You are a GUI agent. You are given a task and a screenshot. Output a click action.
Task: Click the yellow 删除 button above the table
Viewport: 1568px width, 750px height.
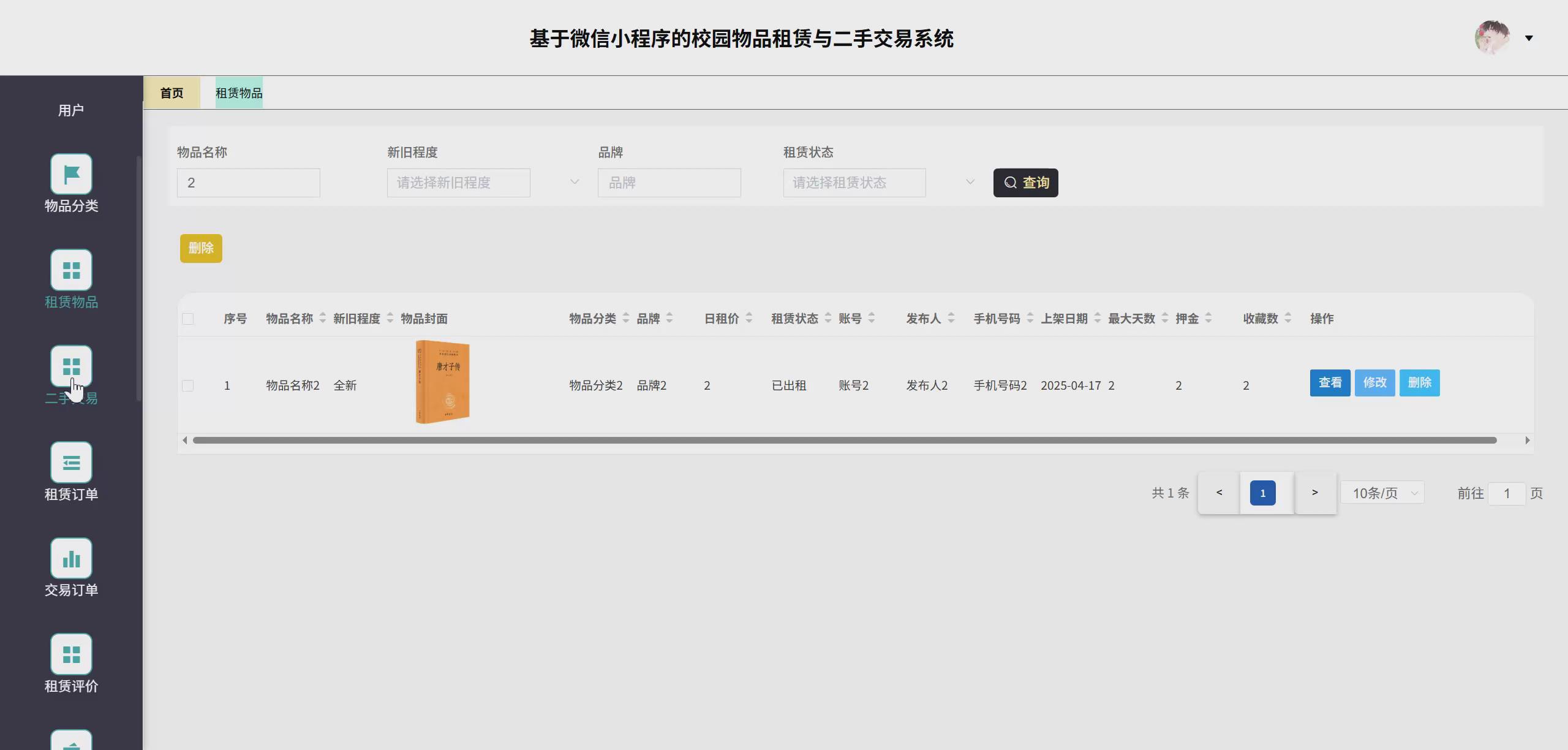[201, 248]
